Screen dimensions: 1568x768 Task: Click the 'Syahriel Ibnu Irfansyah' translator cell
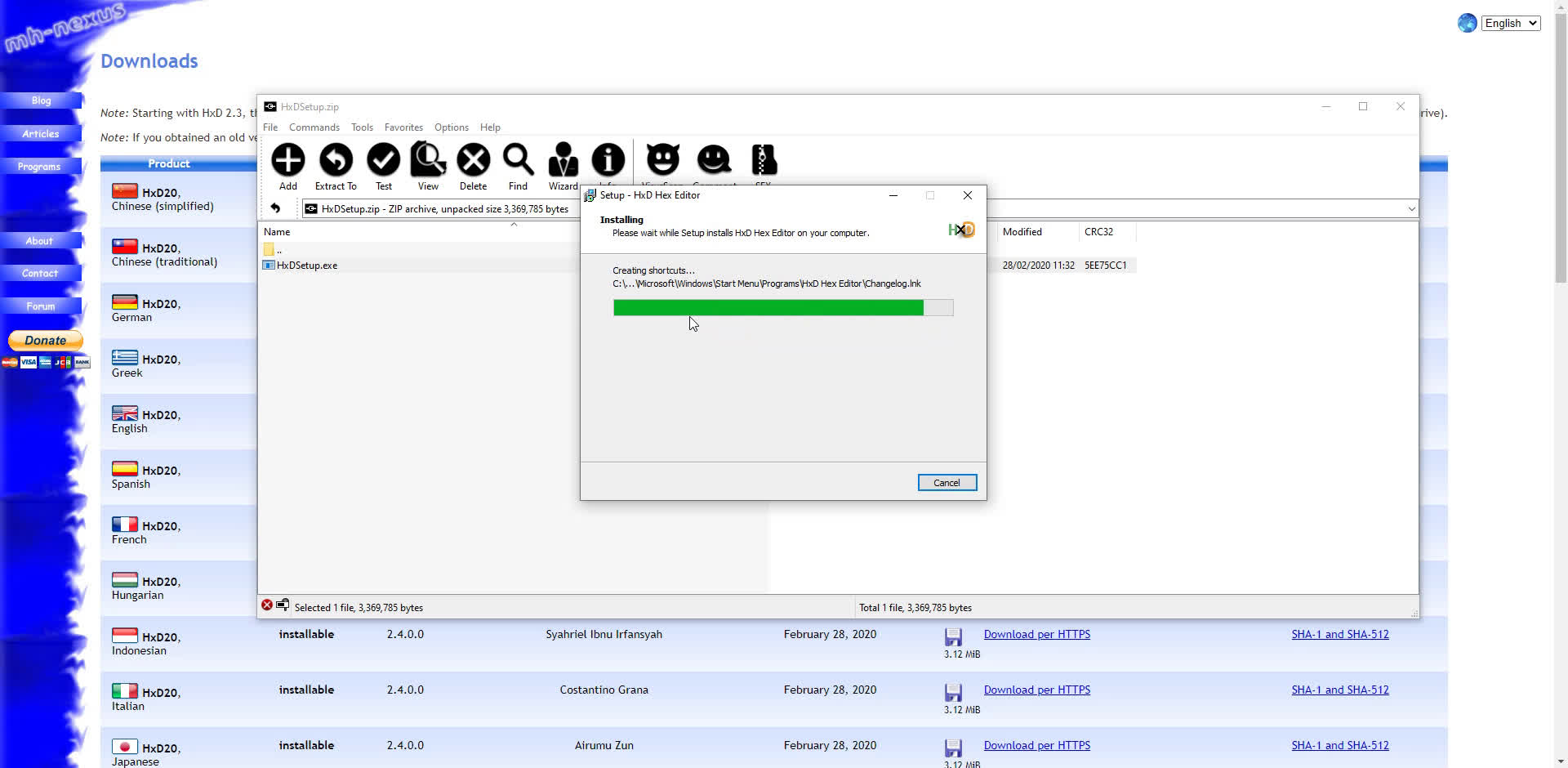click(604, 634)
